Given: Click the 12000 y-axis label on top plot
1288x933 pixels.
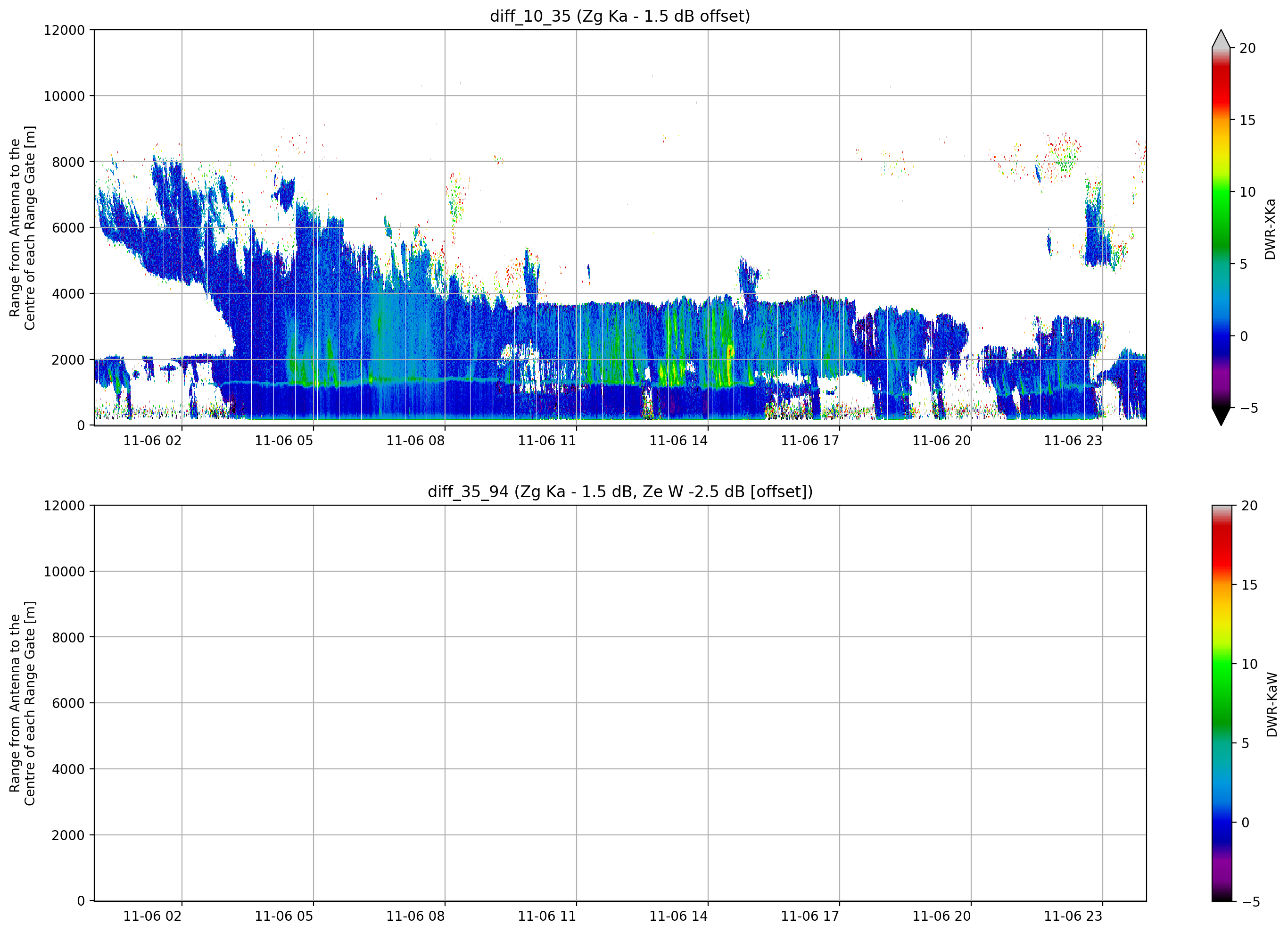Looking at the screenshot, I should tap(64, 30).
